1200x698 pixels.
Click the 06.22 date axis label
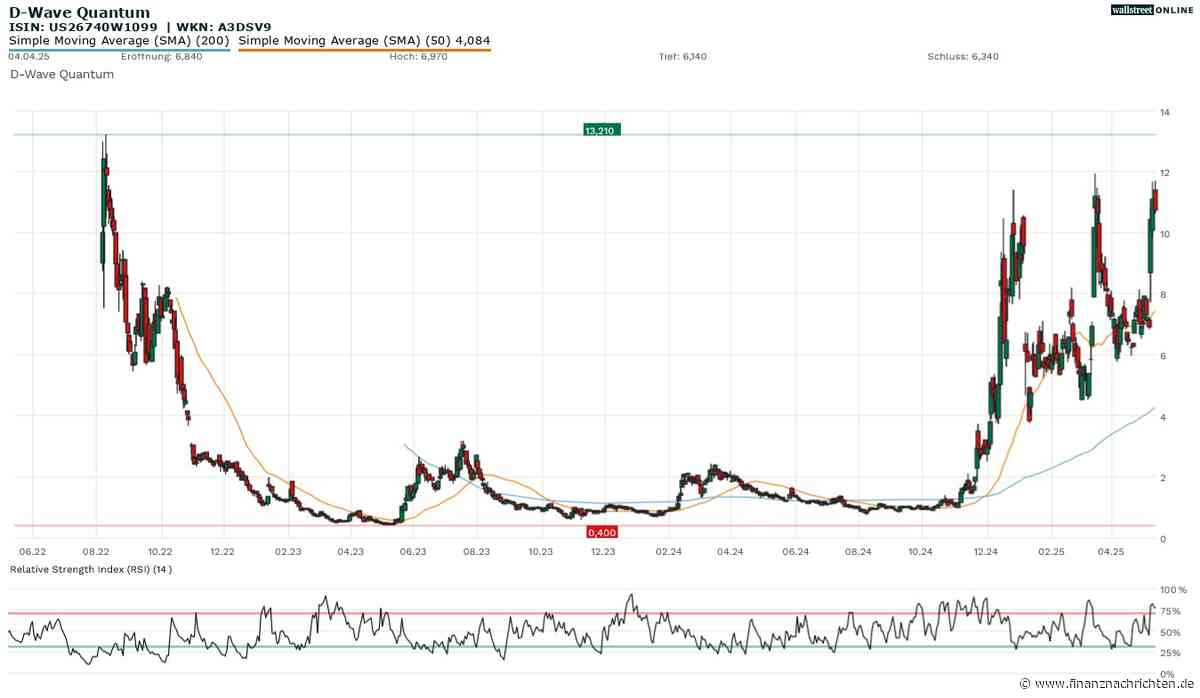click(32, 550)
